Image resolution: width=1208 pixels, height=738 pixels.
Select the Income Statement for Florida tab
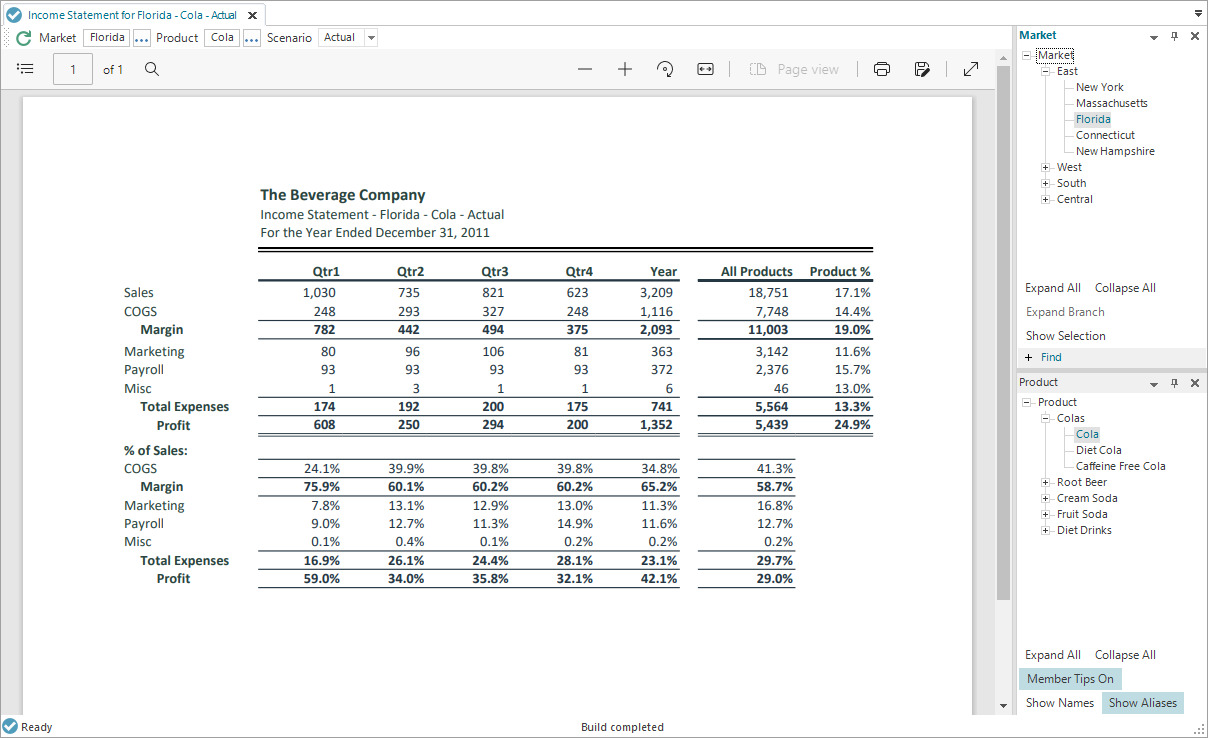coord(131,15)
